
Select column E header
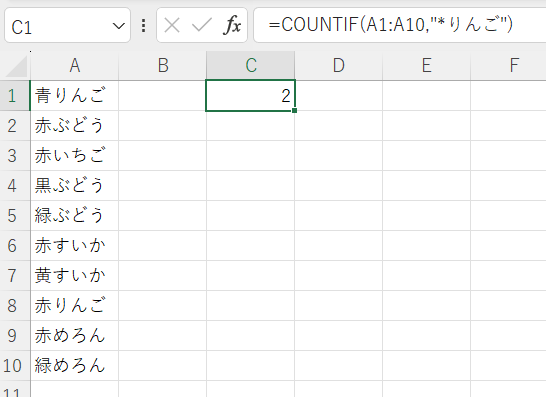coord(427,65)
